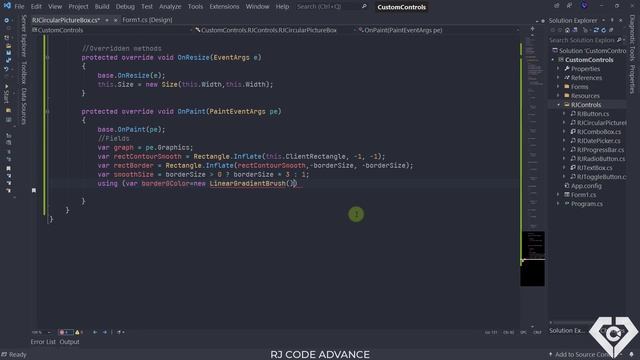Image resolution: width=640 pixels, height=360 pixels.
Task: Open Solution Explorer window options dropdown
Action: 604,20
